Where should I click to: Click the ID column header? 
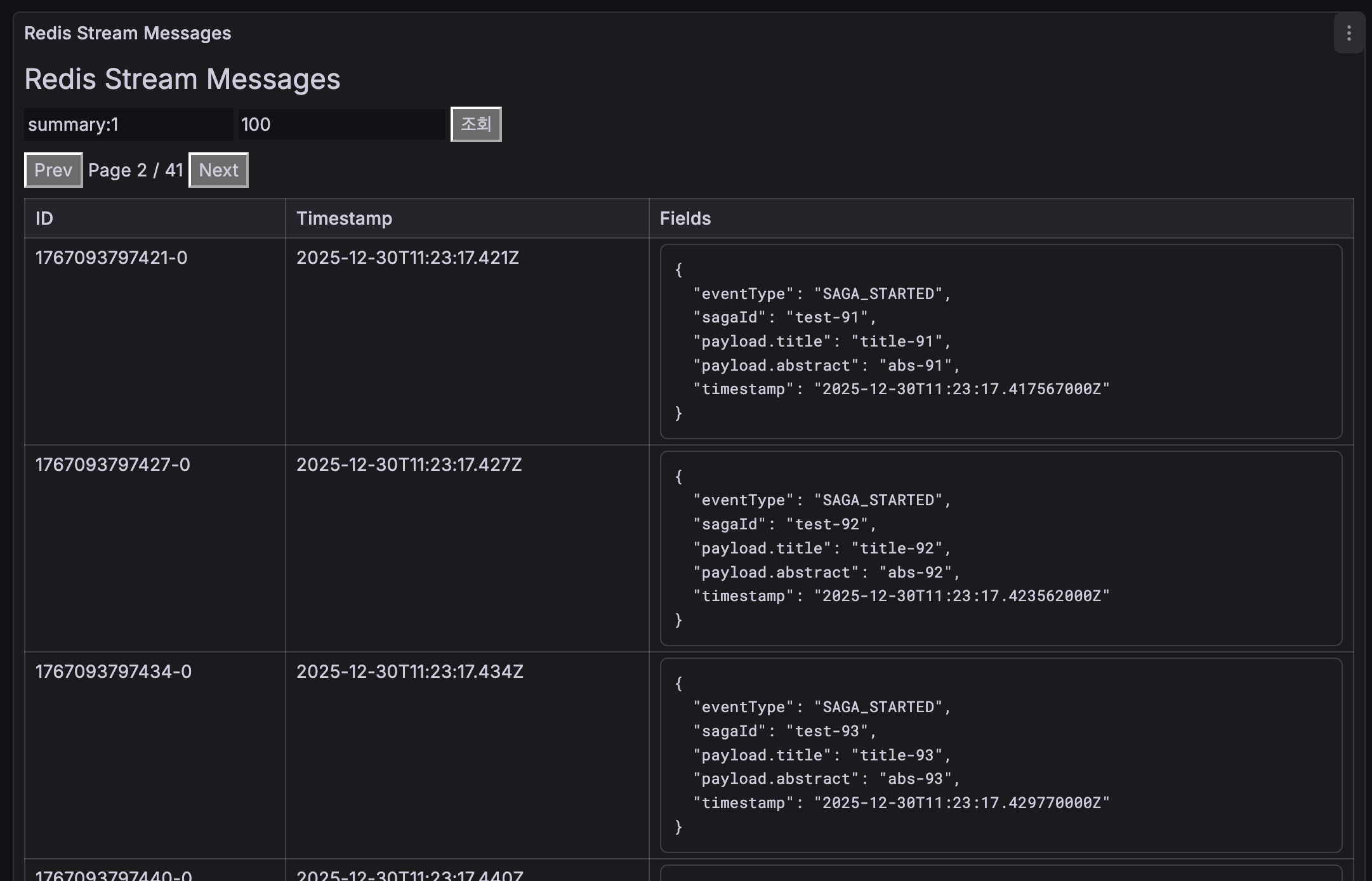[44, 218]
